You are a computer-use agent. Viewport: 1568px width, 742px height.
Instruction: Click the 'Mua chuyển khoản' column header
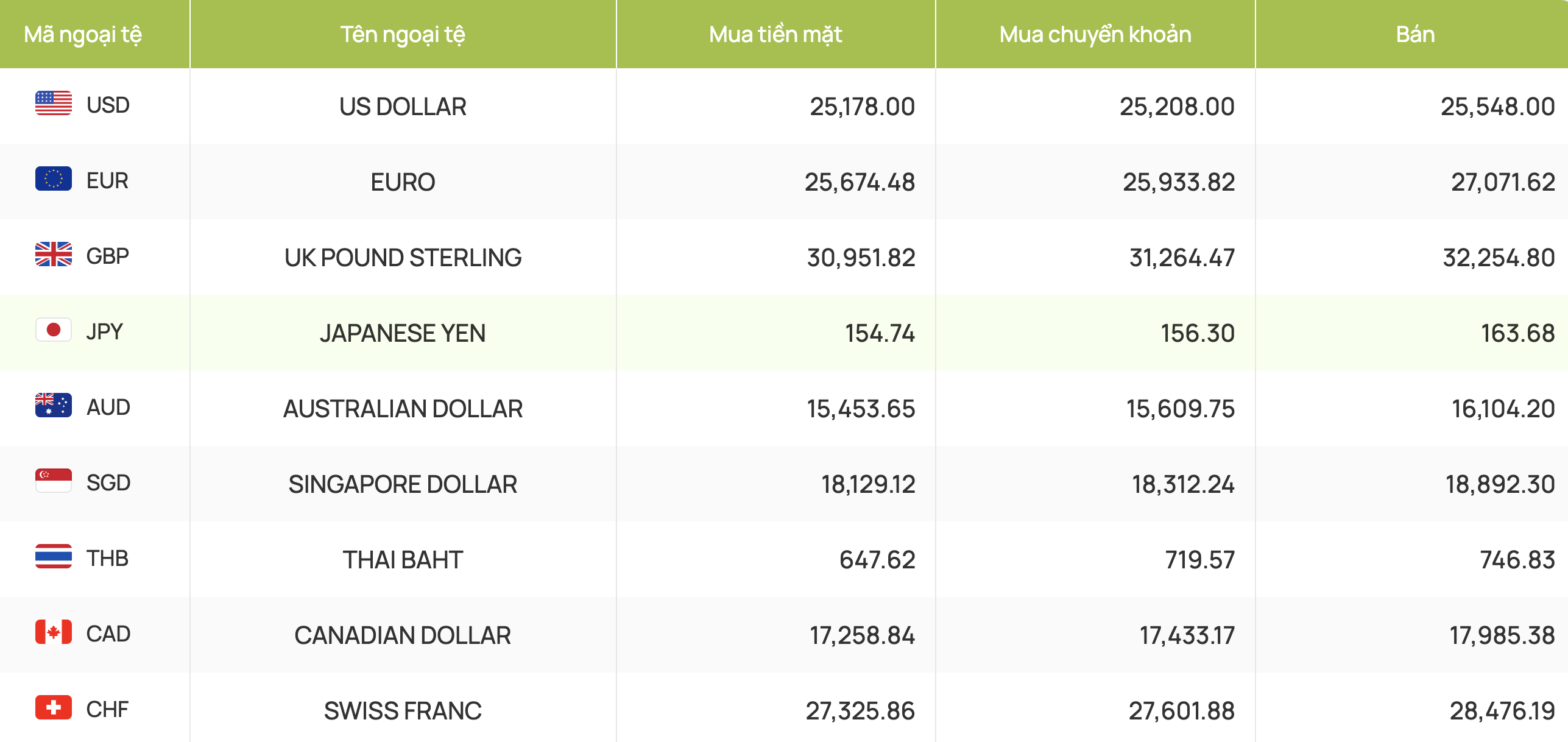[x=1095, y=34]
